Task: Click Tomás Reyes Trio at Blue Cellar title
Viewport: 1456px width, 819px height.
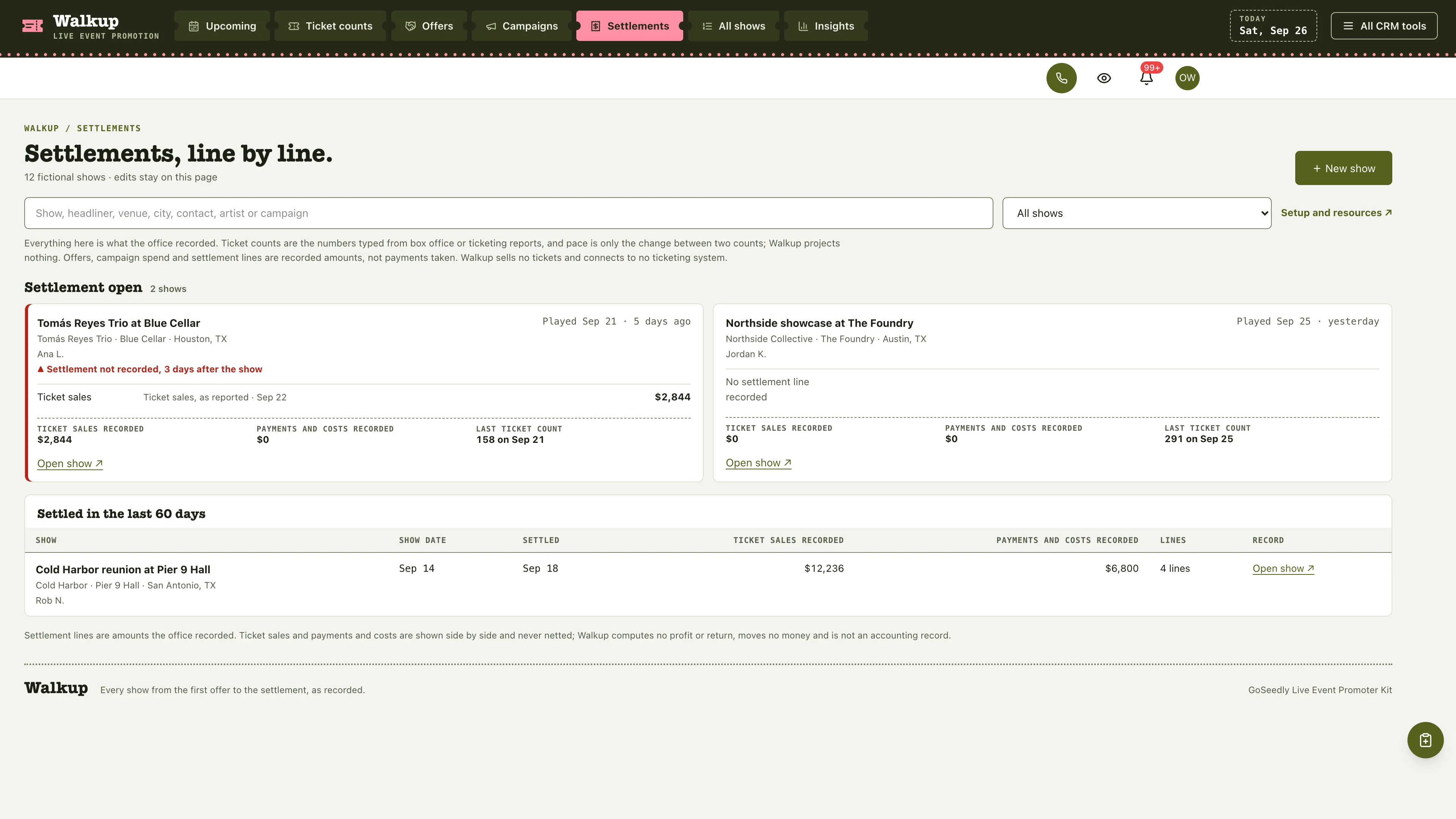Action: pyautogui.click(x=119, y=323)
